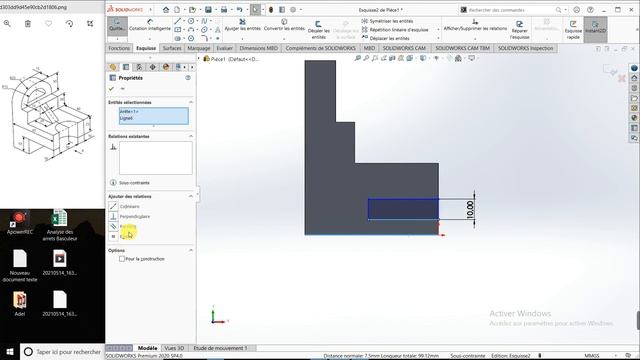Open dropdown under Afficher/Supprimer les relations
The image size is (640, 360).
(x=475, y=39)
